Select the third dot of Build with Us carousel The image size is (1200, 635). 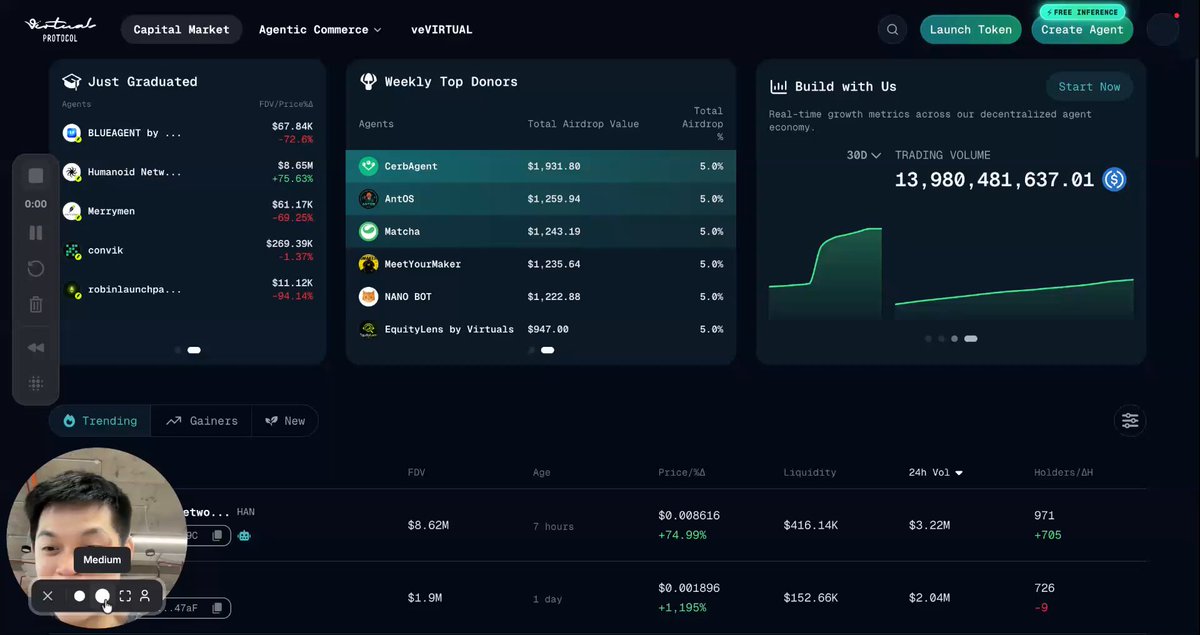click(954, 339)
